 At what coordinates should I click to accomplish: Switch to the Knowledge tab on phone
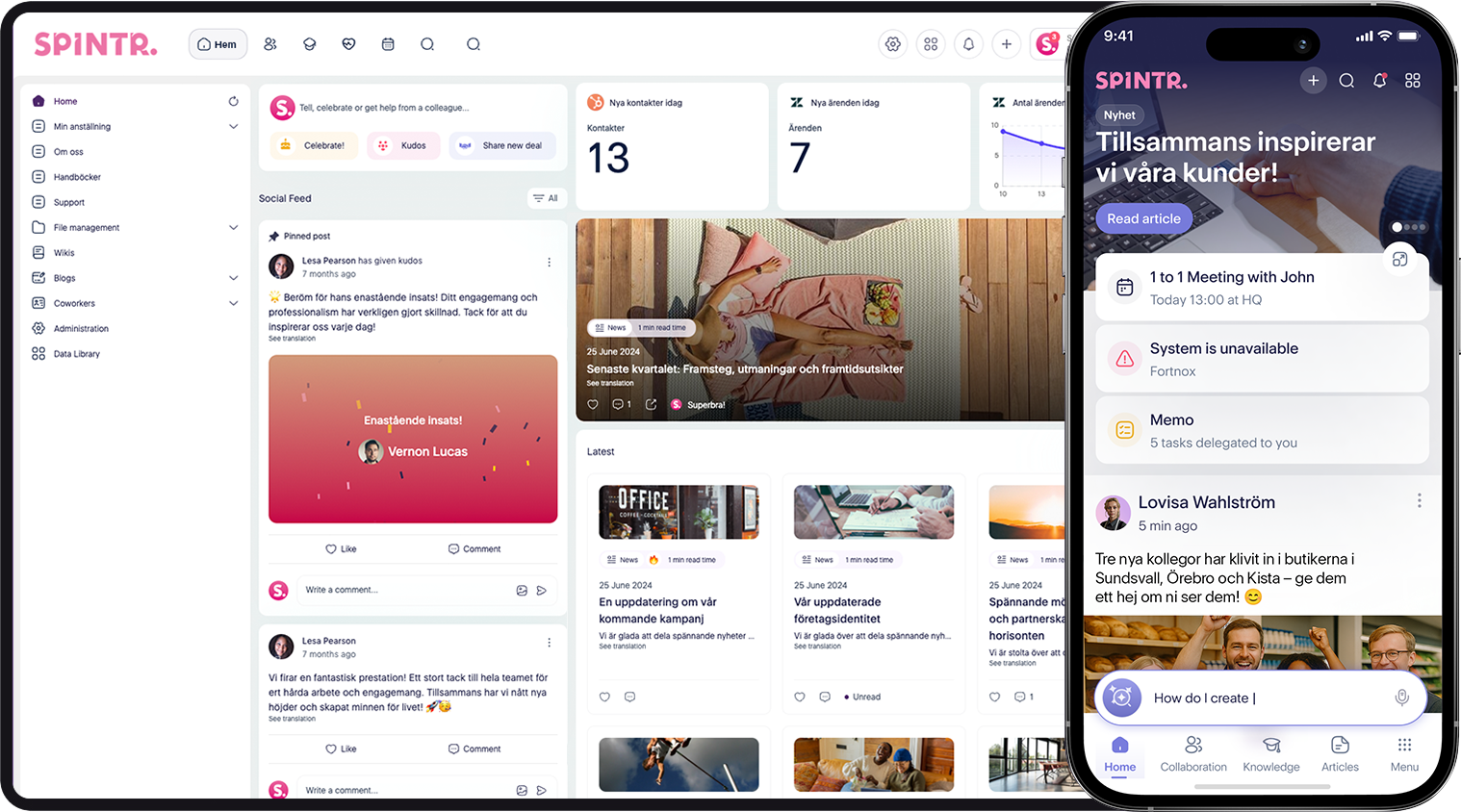coord(1270,753)
